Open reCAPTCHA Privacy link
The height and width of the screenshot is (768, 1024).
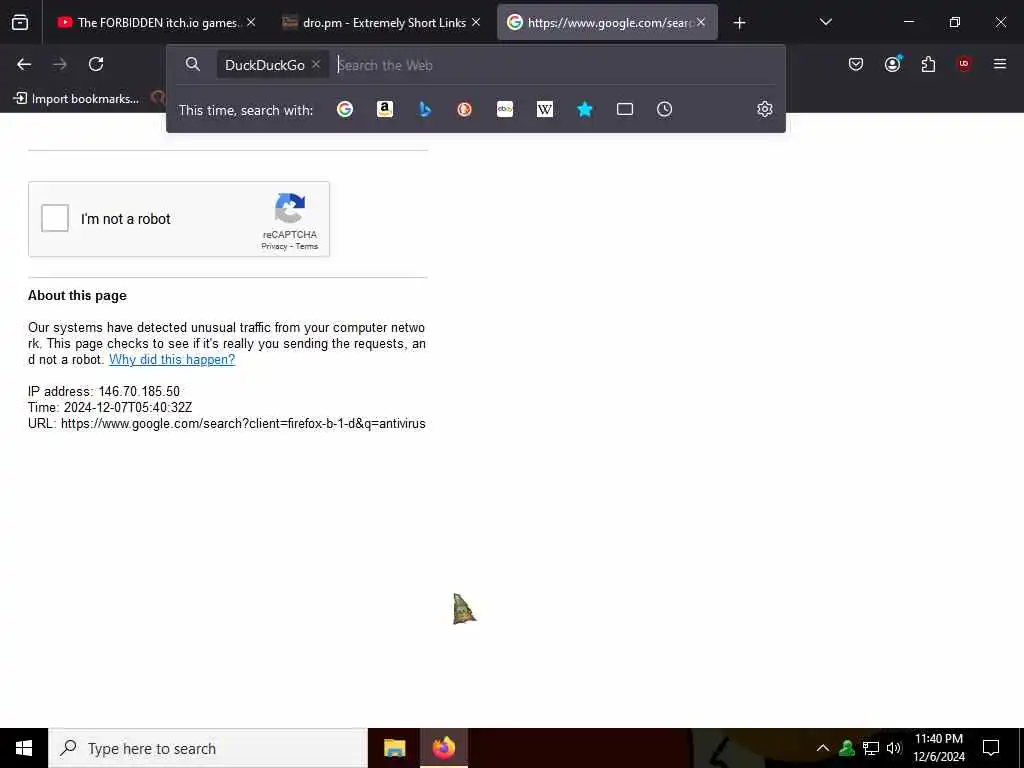274,246
